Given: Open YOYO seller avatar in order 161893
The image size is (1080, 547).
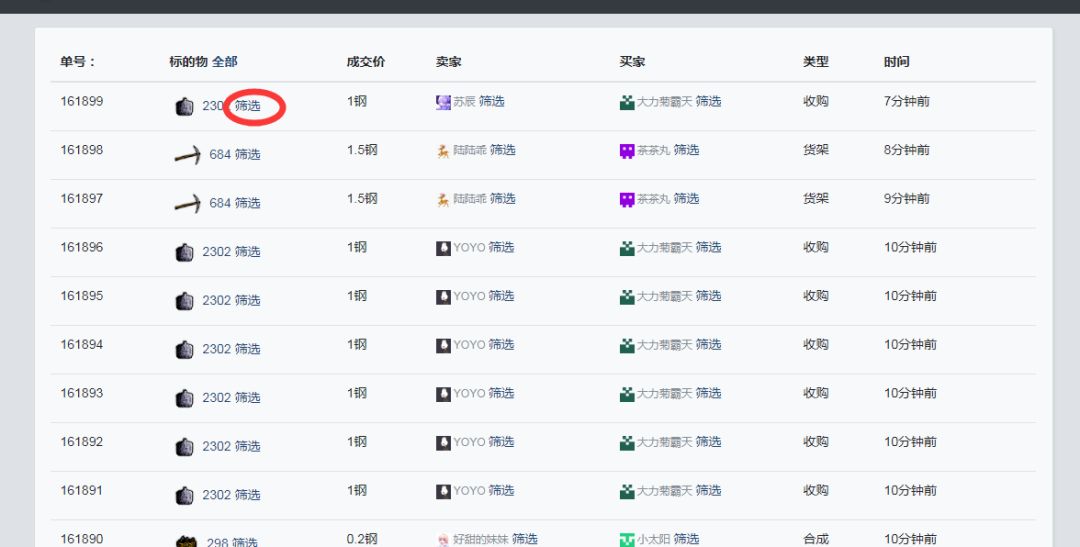Looking at the screenshot, I should 444,394.
